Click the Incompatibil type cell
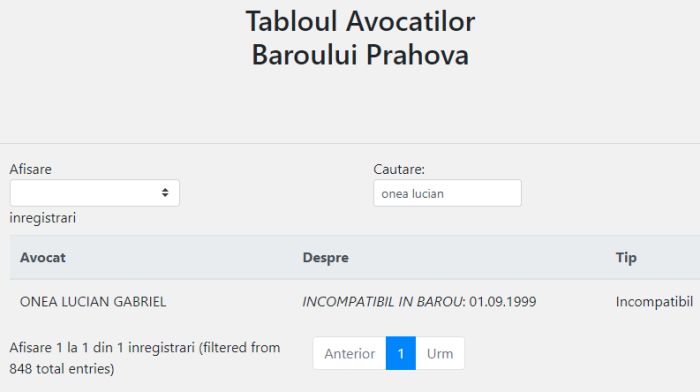700x392 pixels. coord(654,302)
